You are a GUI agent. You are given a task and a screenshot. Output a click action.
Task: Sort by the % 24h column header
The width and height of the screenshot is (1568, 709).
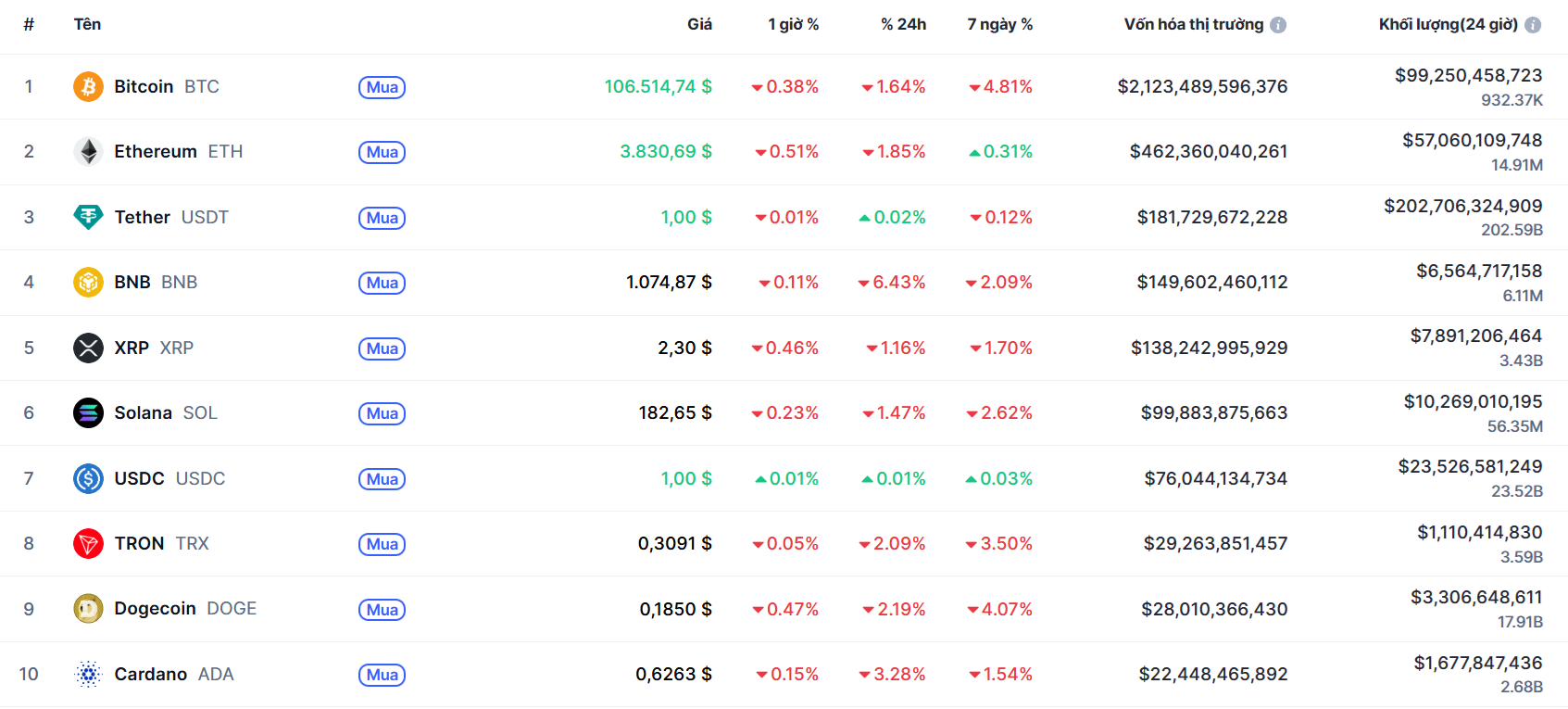tap(903, 24)
